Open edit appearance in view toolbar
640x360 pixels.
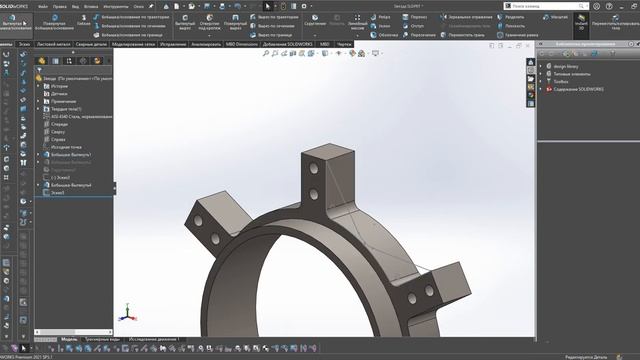pos(352,53)
